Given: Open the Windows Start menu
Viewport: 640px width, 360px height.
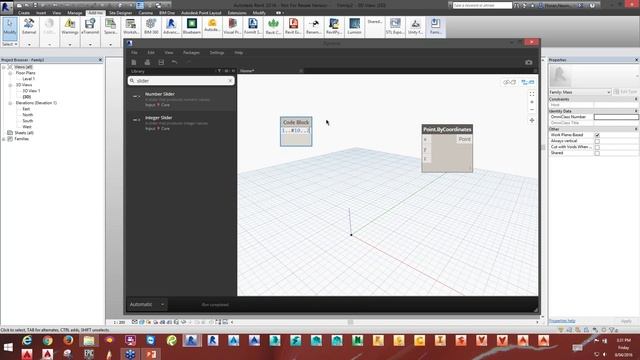Looking at the screenshot, I should pyautogui.click(x=7, y=347).
